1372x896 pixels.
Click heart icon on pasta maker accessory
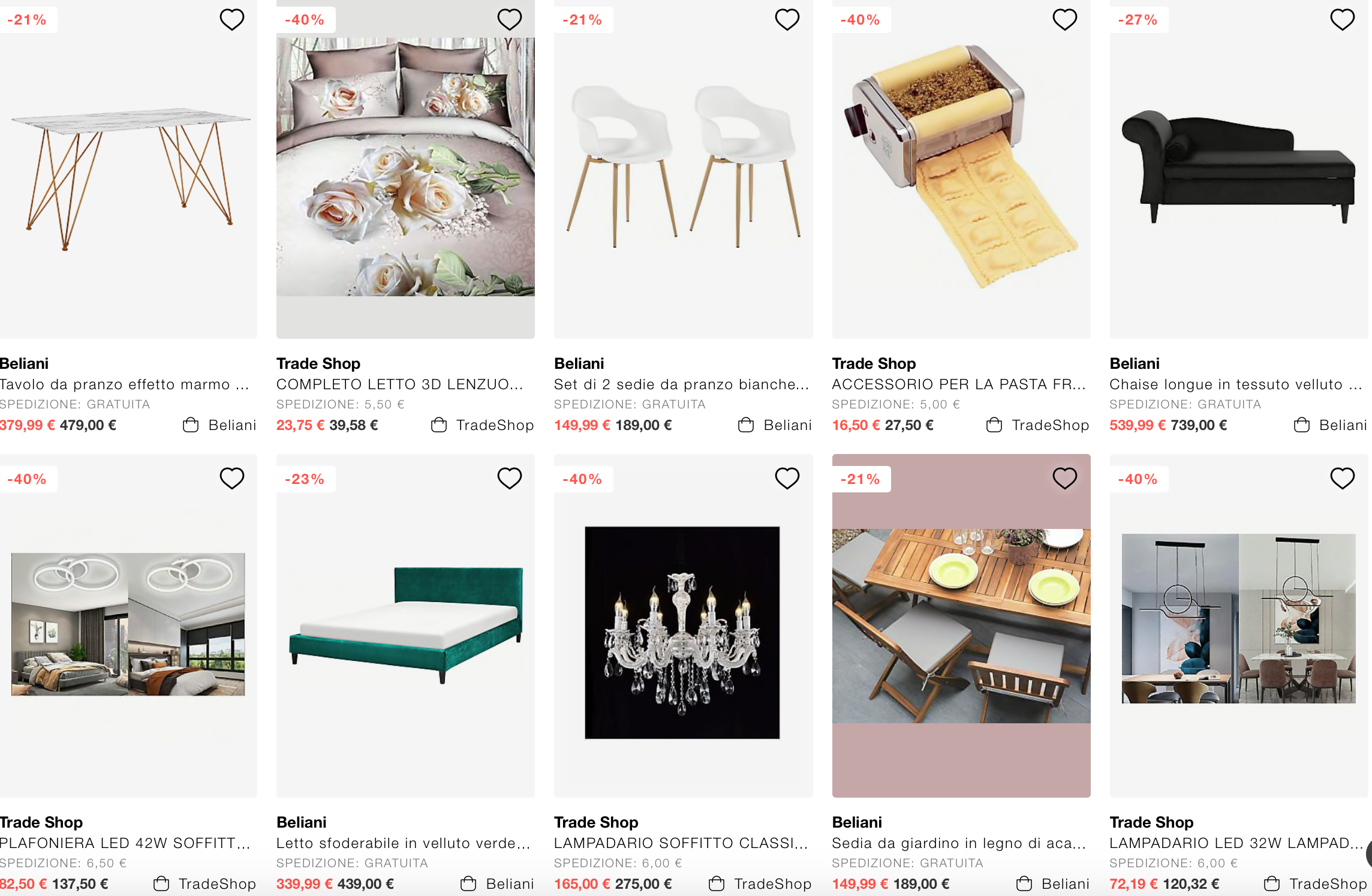tap(1065, 20)
